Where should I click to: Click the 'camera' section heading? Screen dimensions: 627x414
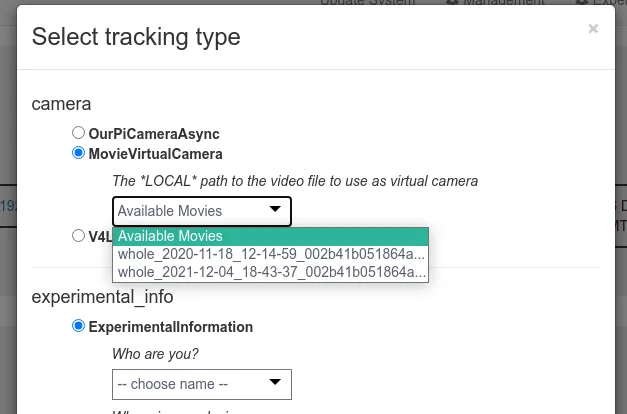click(x=61, y=104)
